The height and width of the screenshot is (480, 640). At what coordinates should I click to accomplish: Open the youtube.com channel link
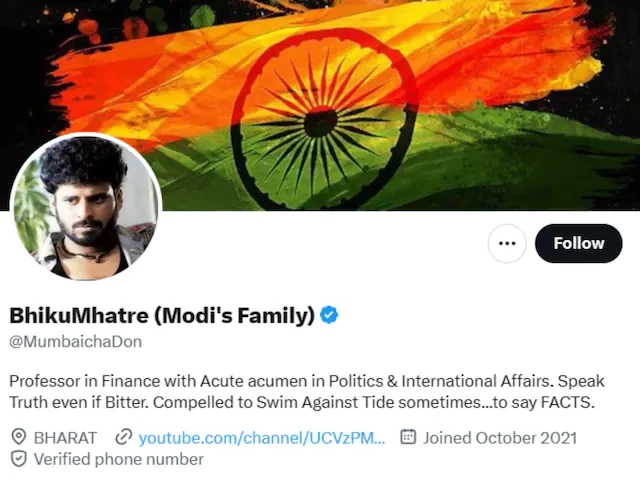click(261, 437)
